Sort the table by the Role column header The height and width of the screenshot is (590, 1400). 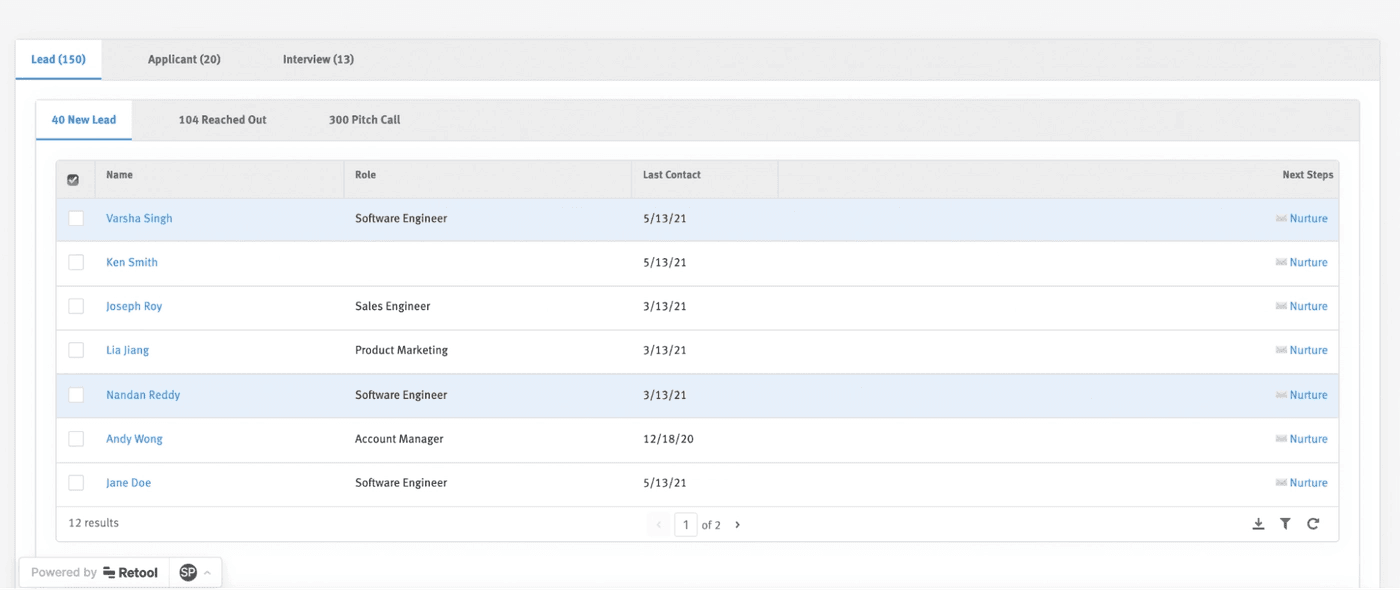[366, 175]
